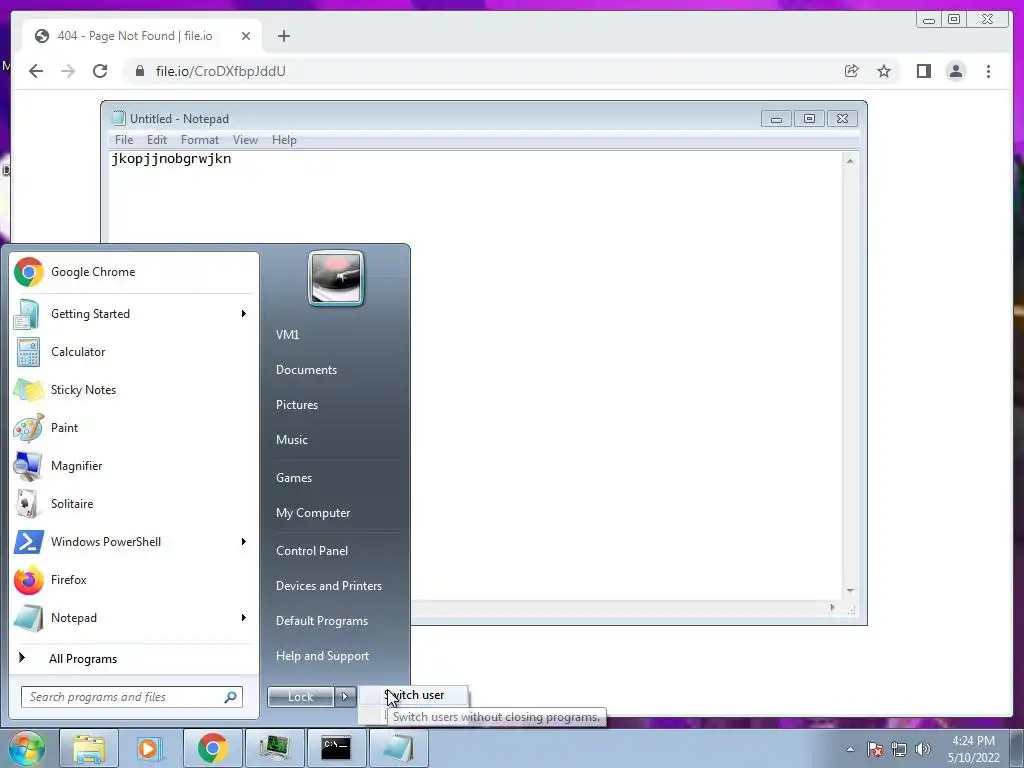This screenshot has height=768, width=1024.
Task: Expand Getting Started submenu arrow
Action: [x=244, y=314]
